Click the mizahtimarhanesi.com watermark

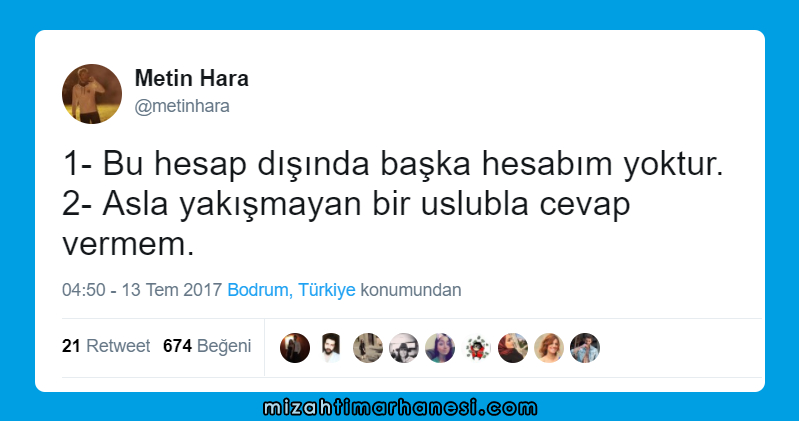pyautogui.click(x=400, y=408)
